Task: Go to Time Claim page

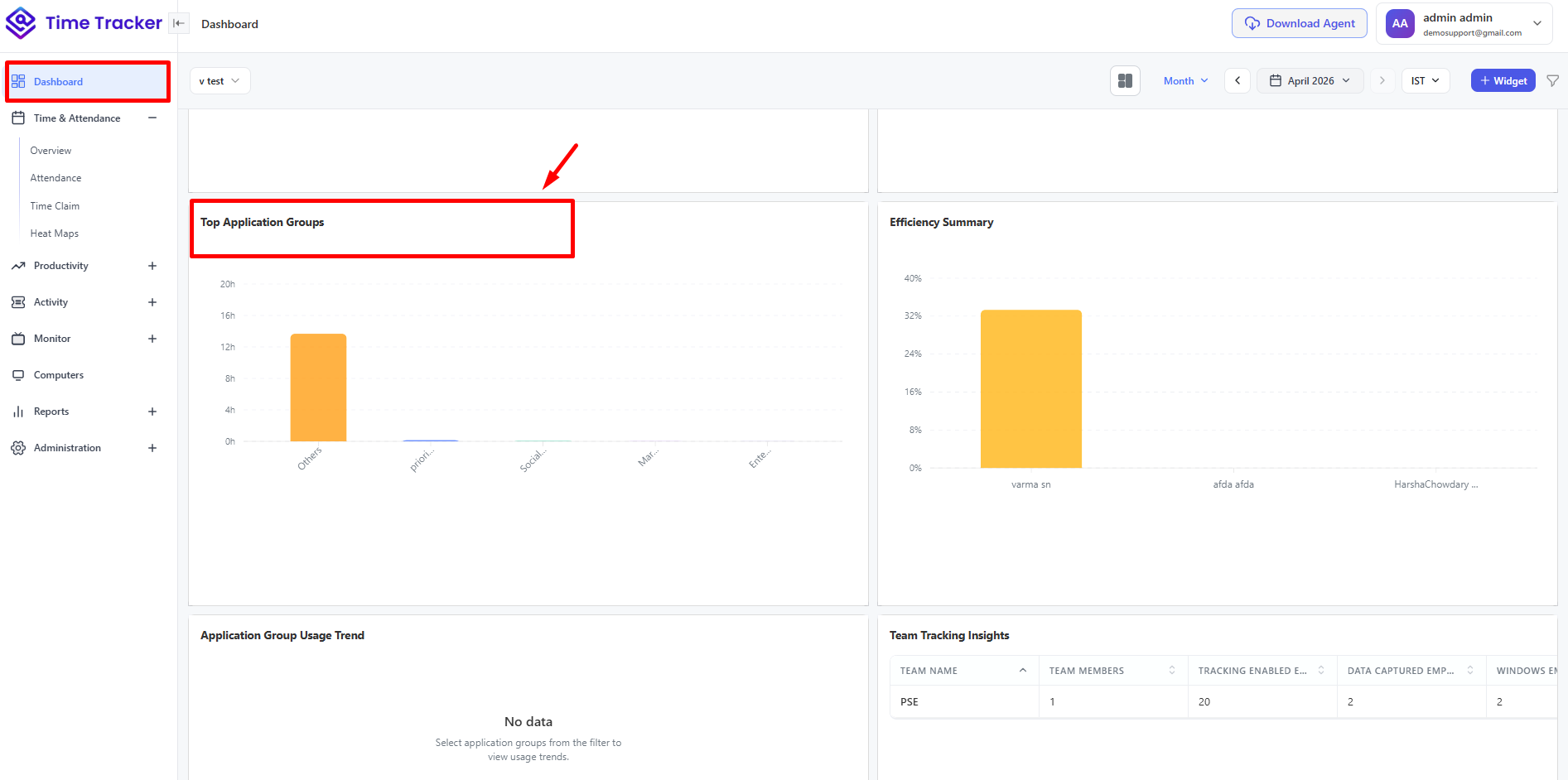Action: click(55, 206)
